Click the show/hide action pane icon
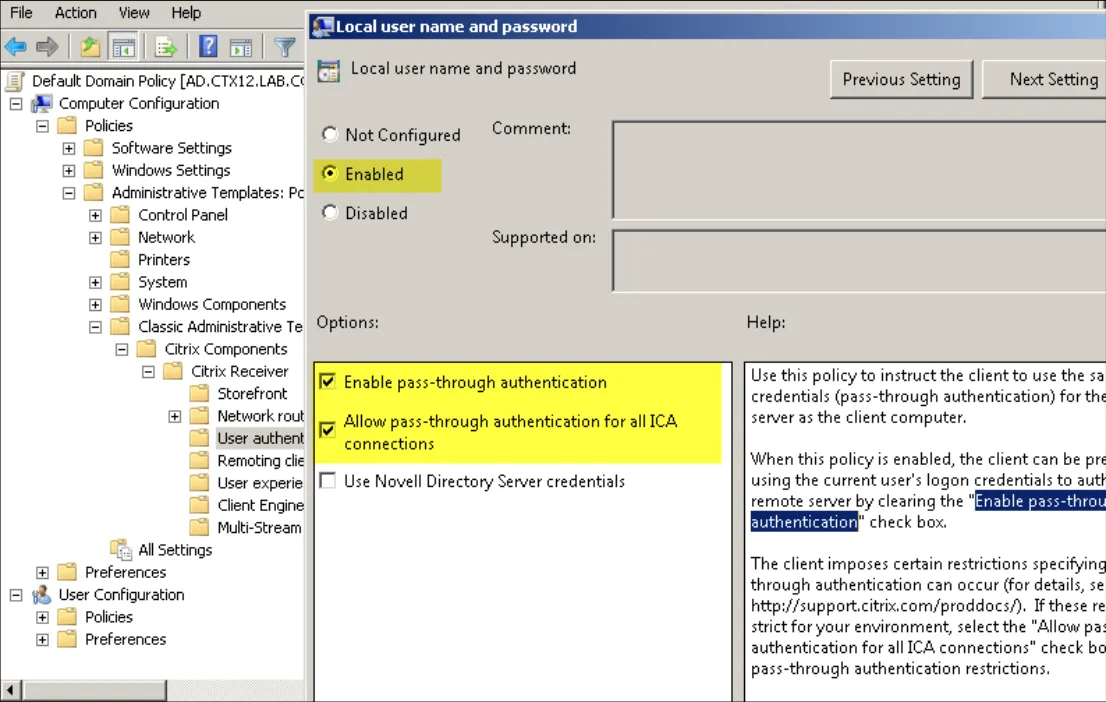 [241, 47]
